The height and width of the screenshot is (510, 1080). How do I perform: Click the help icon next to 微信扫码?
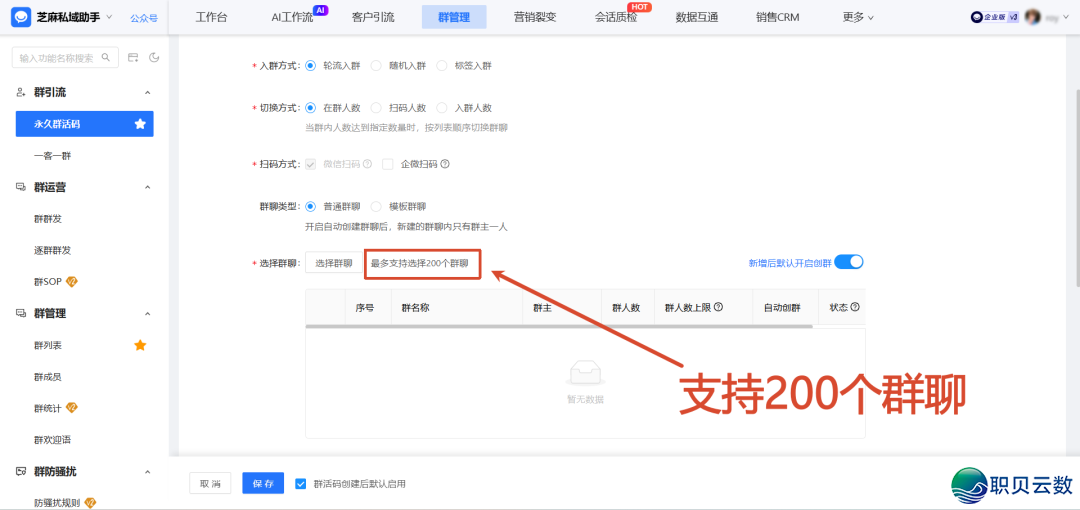coord(367,164)
